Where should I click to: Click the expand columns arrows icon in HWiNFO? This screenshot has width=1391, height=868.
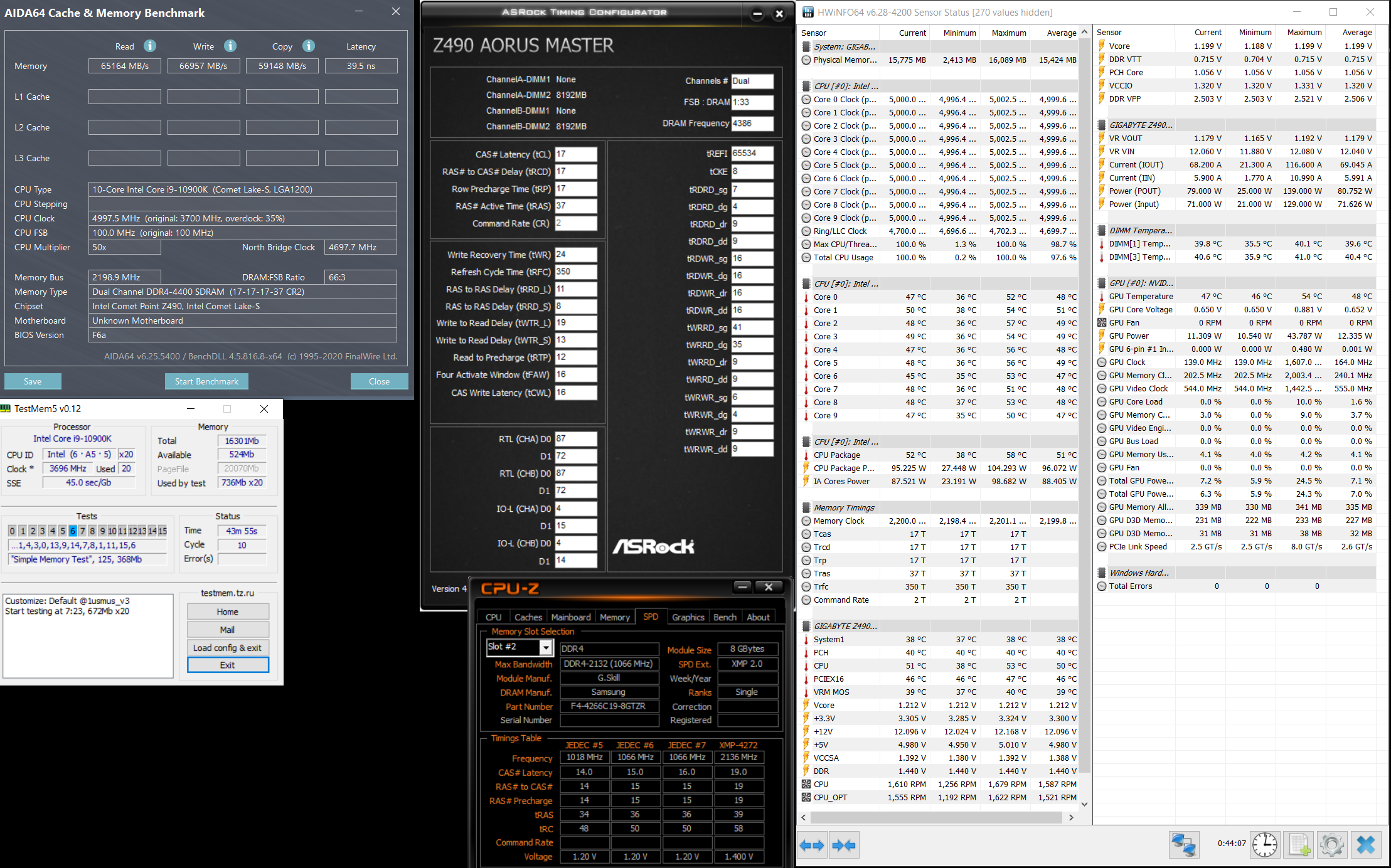(812, 845)
